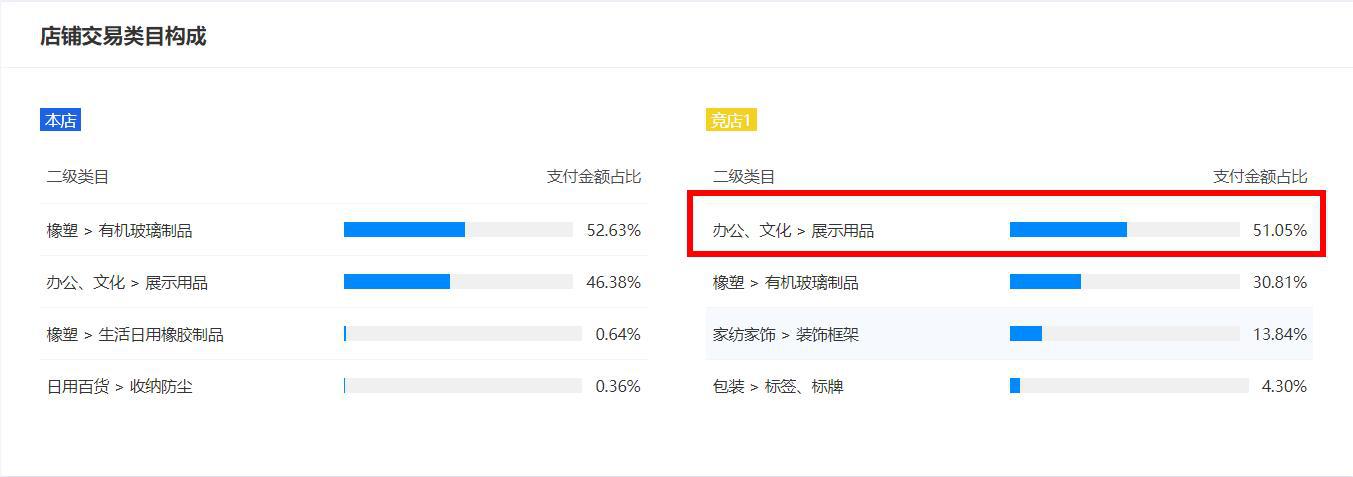Image resolution: width=1353 pixels, height=477 pixels.
Task: Select 日用百货 > 收纳防尘 category row
Action: 344,386
